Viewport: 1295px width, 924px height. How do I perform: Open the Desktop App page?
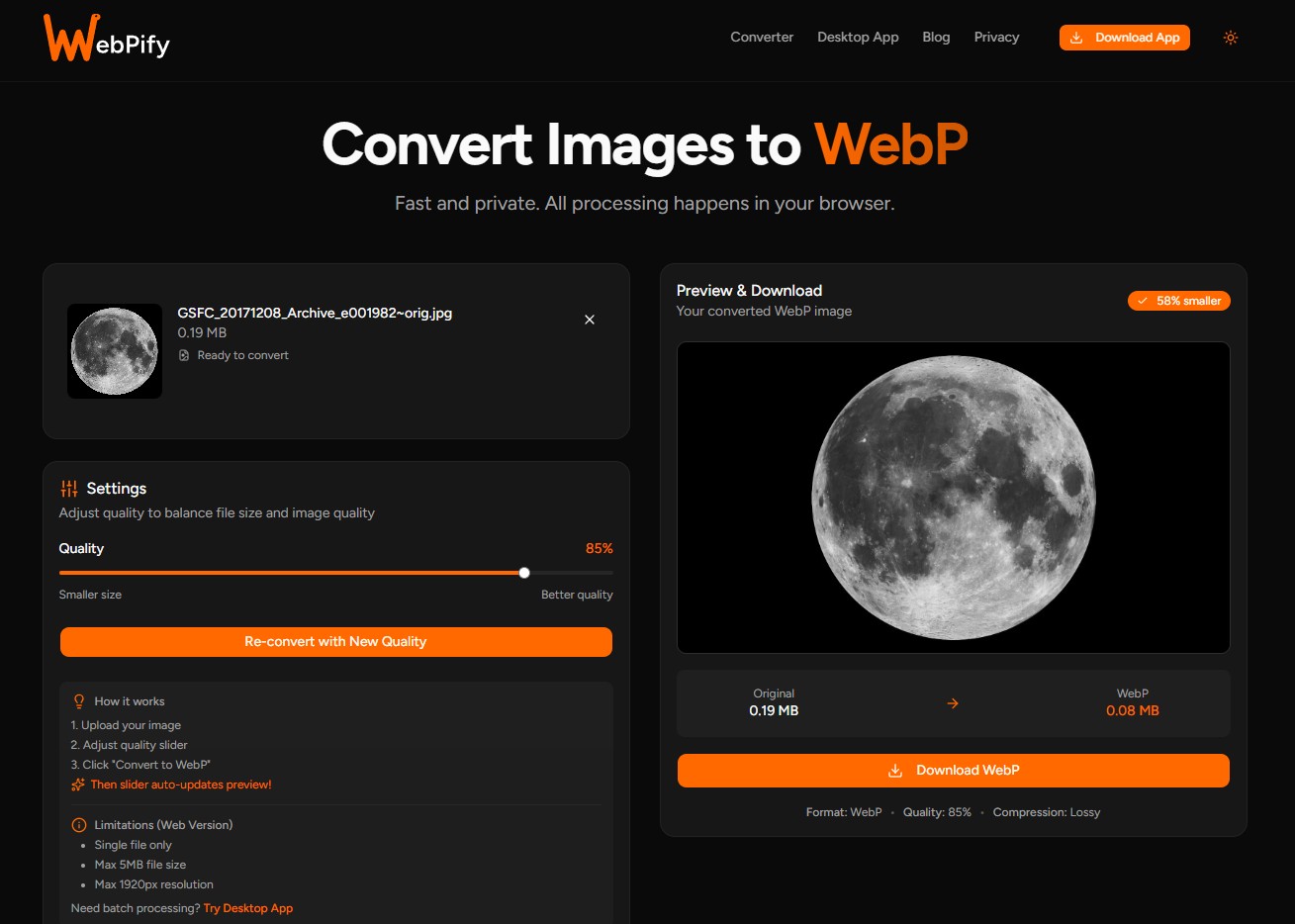[x=858, y=38]
